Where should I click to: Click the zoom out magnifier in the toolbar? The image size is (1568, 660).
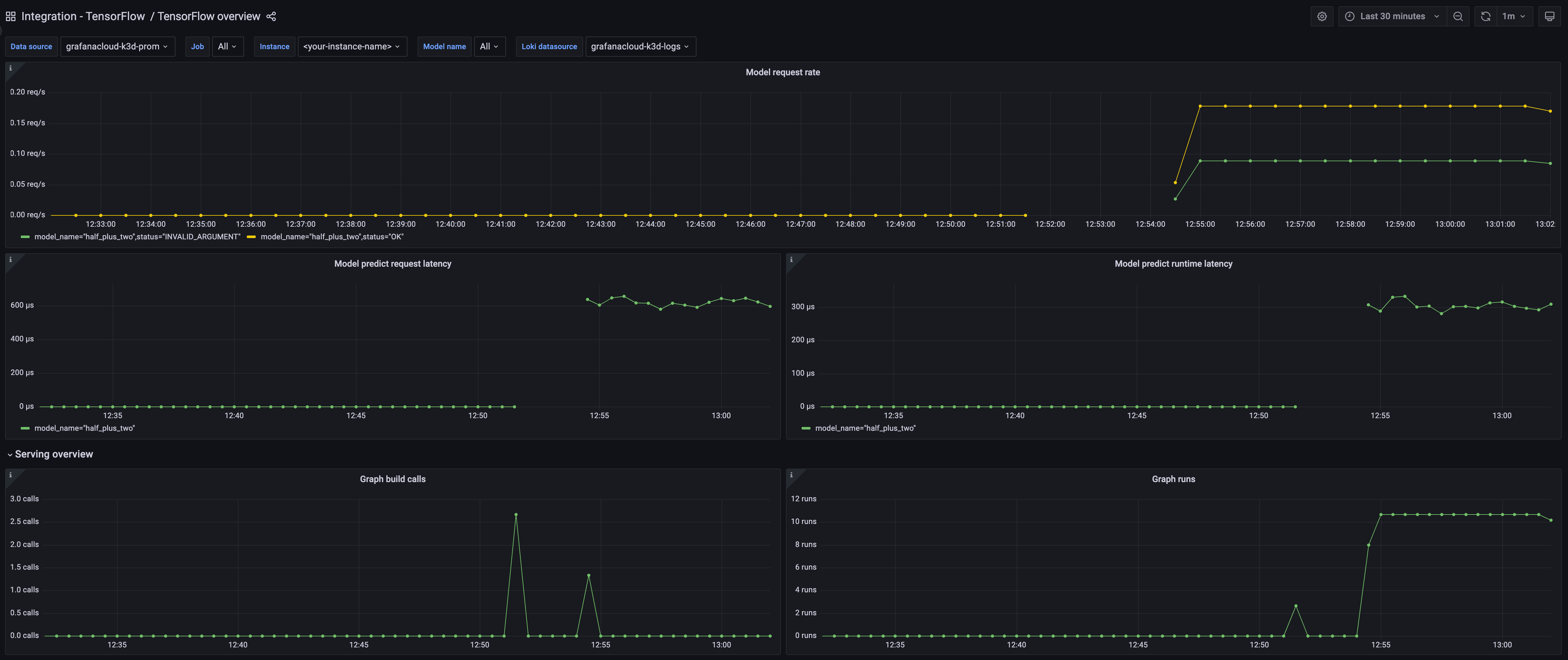pos(1458,16)
